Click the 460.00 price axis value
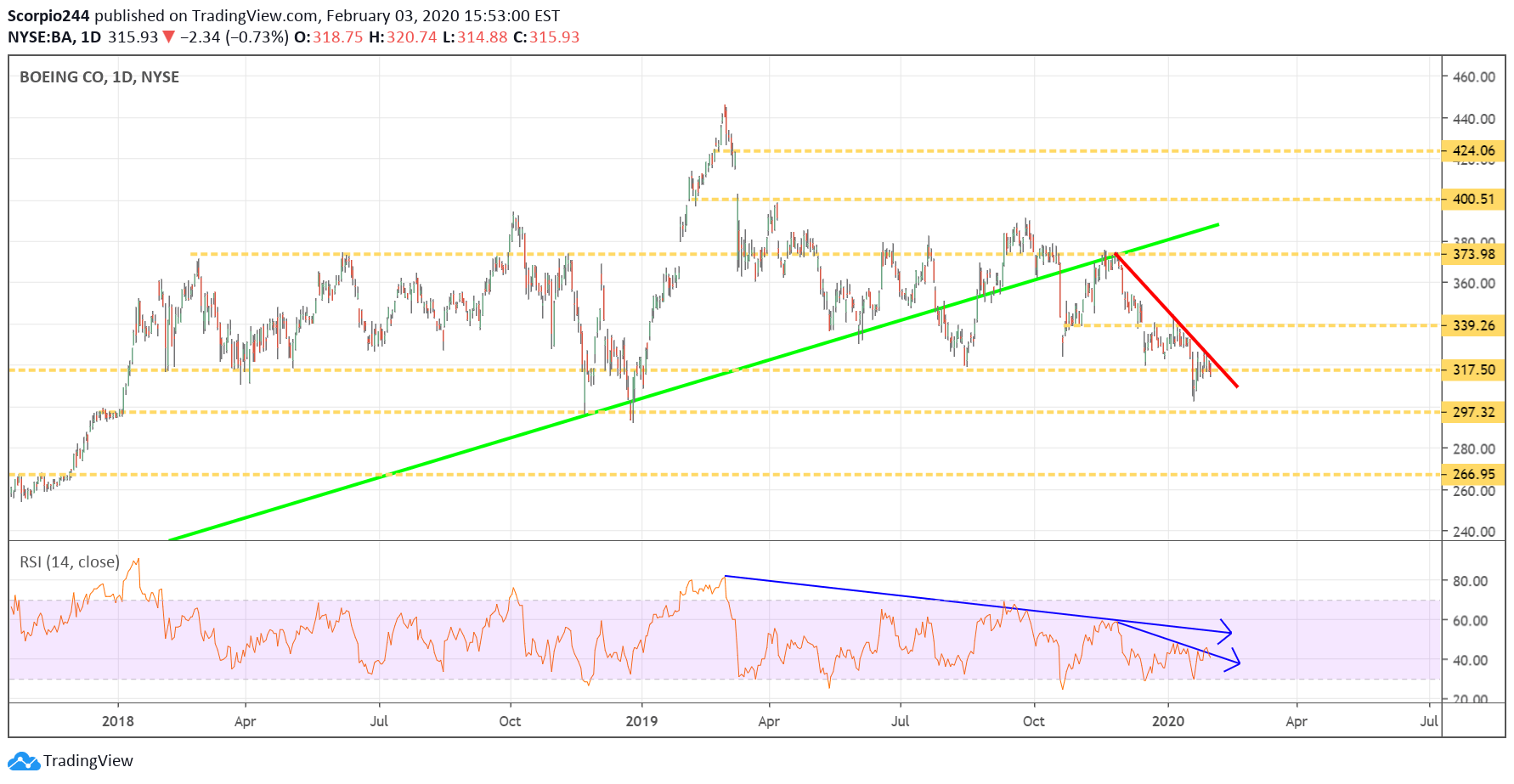 1474,76
